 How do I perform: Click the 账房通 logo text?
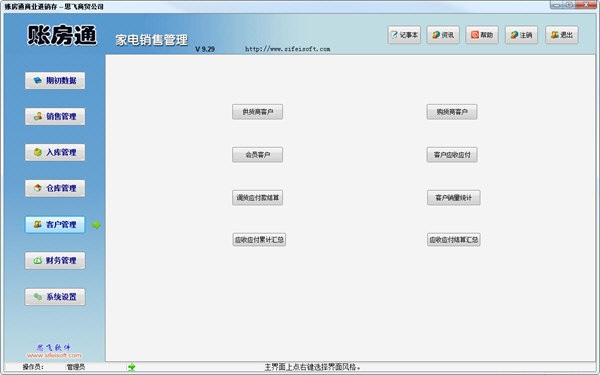coord(62,35)
